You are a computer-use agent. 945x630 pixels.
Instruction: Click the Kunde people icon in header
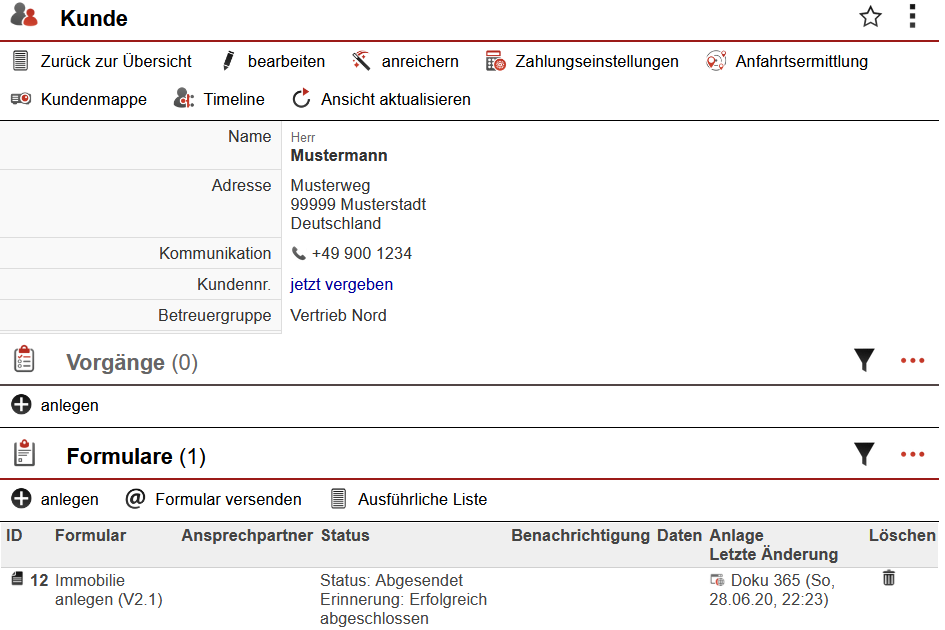click(x=25, y=16)
